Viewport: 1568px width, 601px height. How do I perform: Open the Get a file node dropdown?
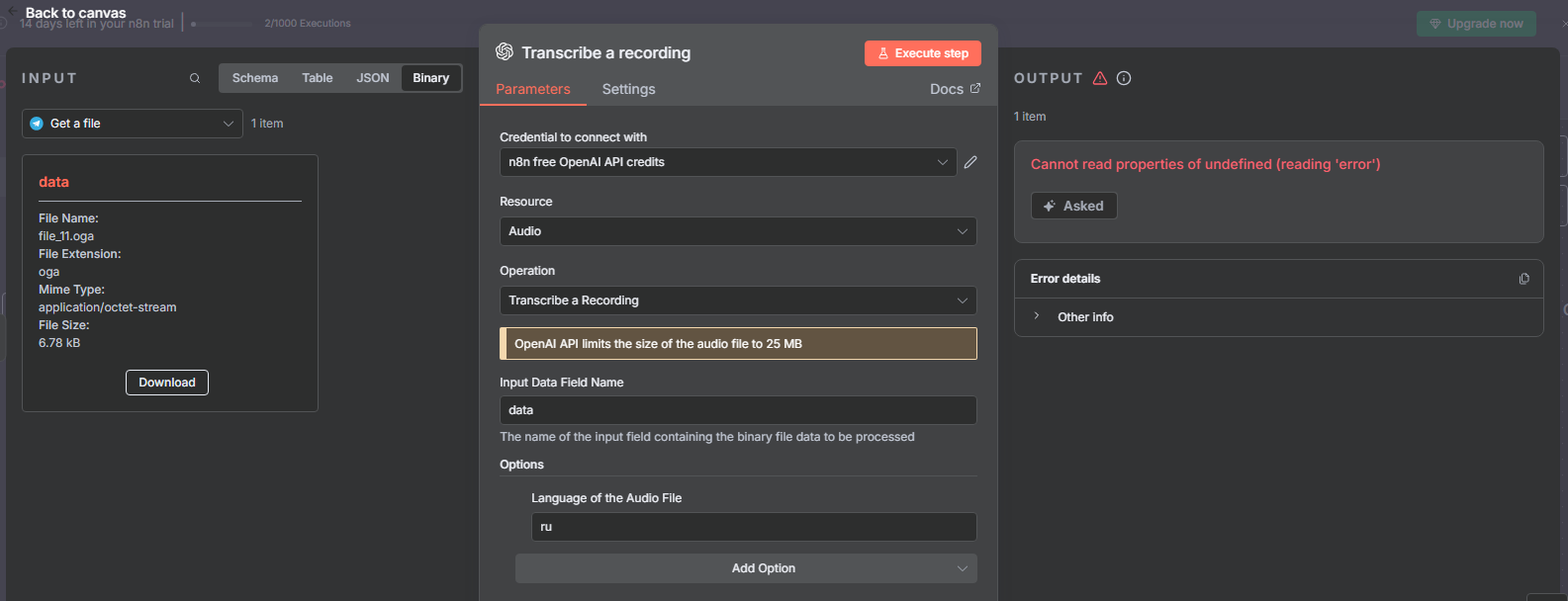point(133,124)
